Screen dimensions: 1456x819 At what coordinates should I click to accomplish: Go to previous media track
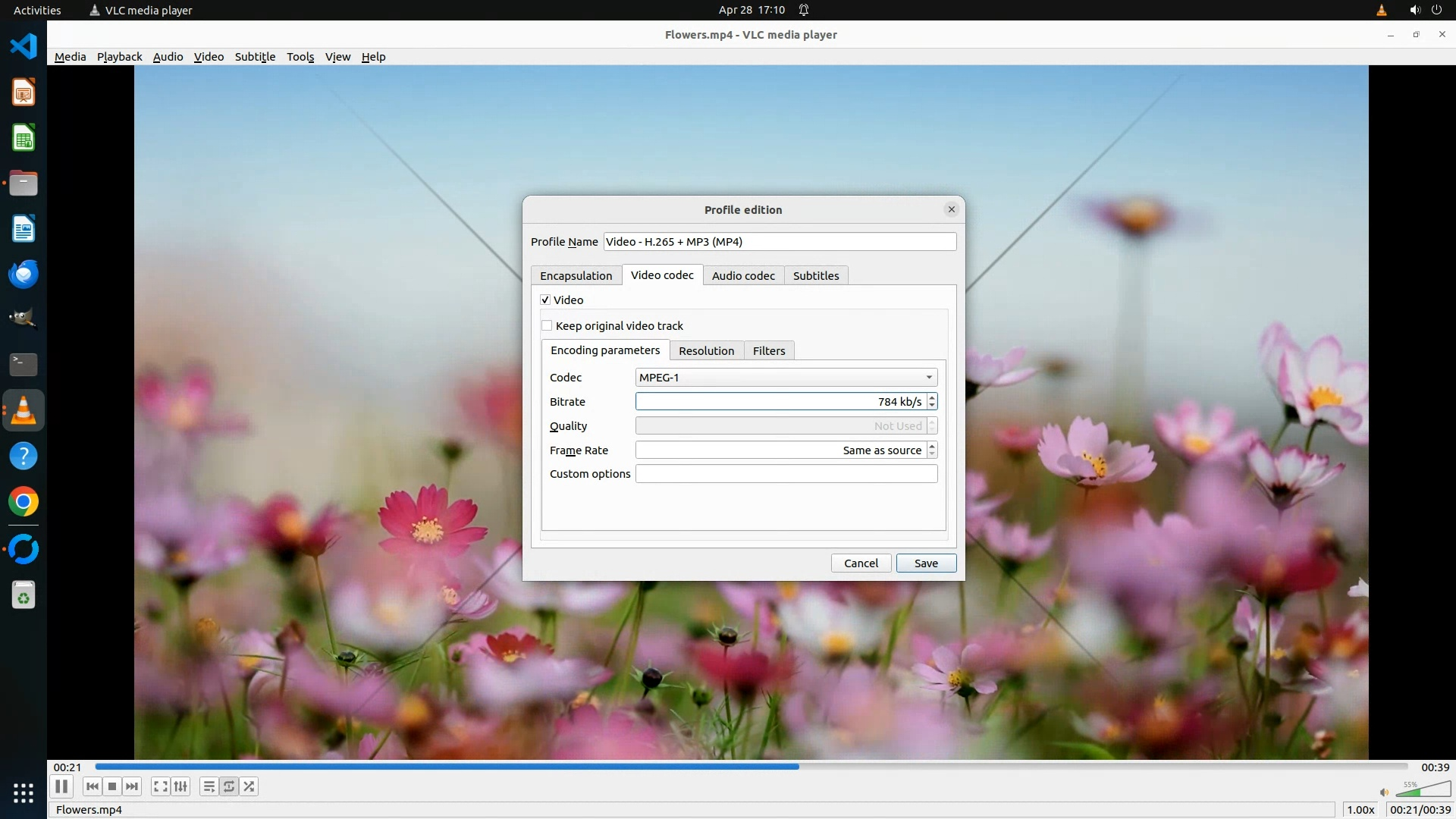pos(92,786)
